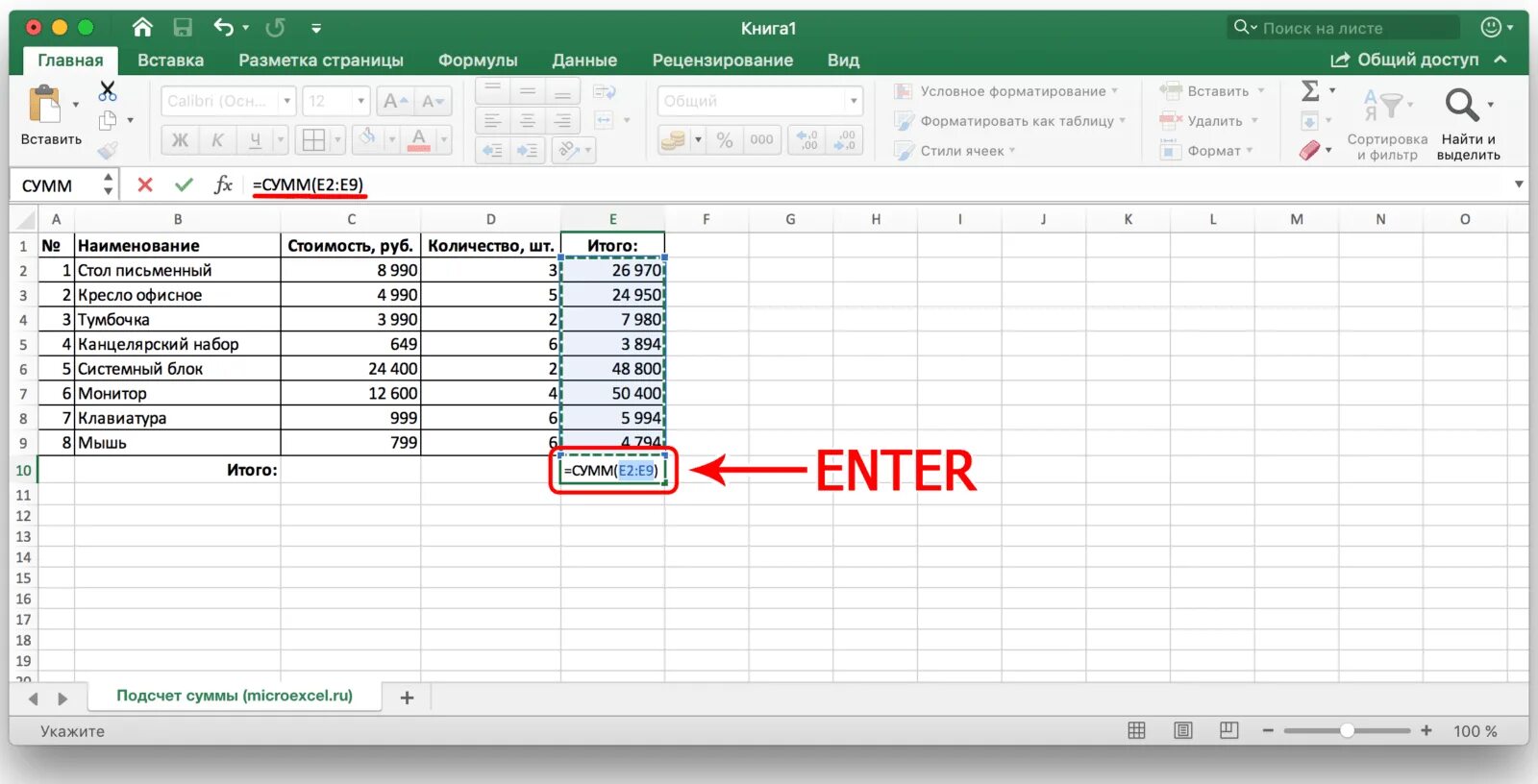
Task: Expand the formula bar
Action: (x=1519, y=184)
